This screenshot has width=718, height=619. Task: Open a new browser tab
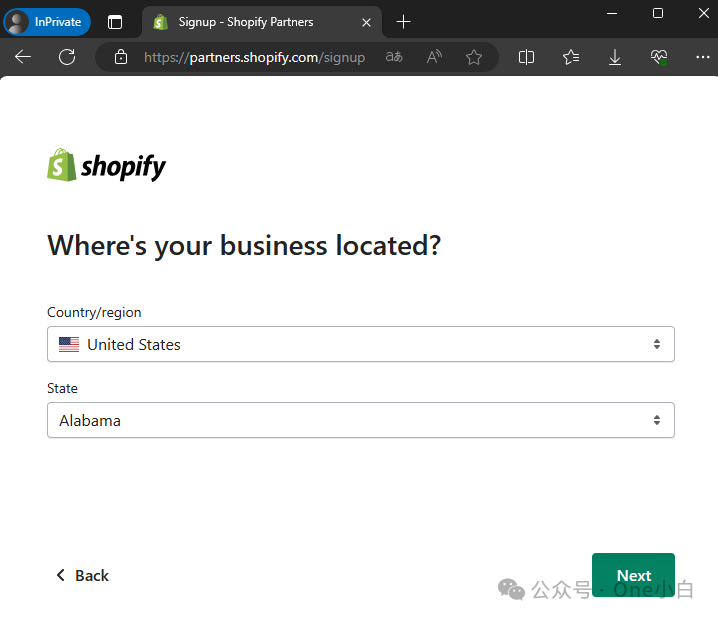tap(403, 22)
